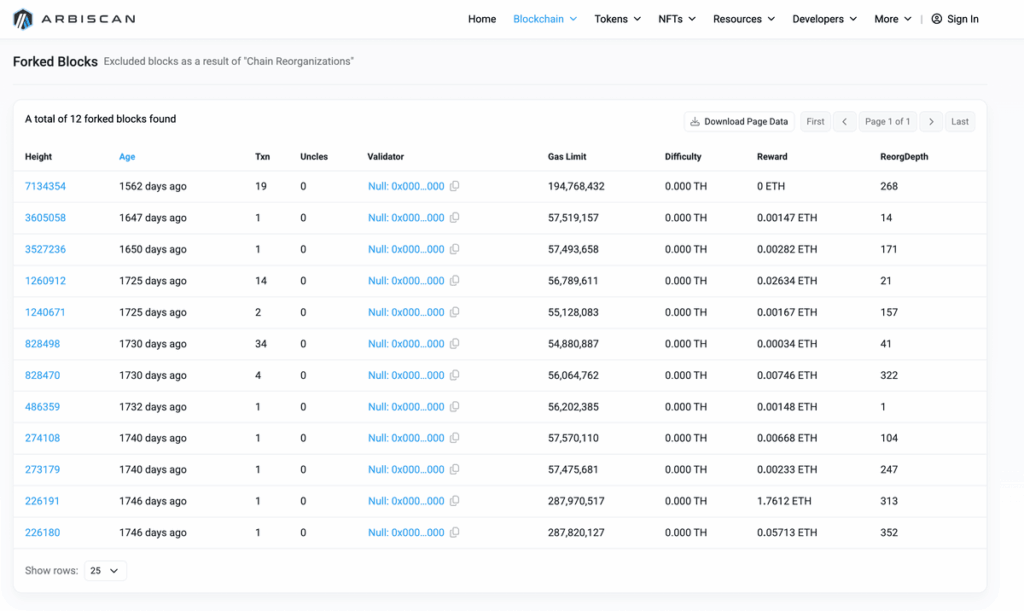Screen dimensions: 1024x611
Task: Expand Tokens menu
Action: [x=617, y=19]
